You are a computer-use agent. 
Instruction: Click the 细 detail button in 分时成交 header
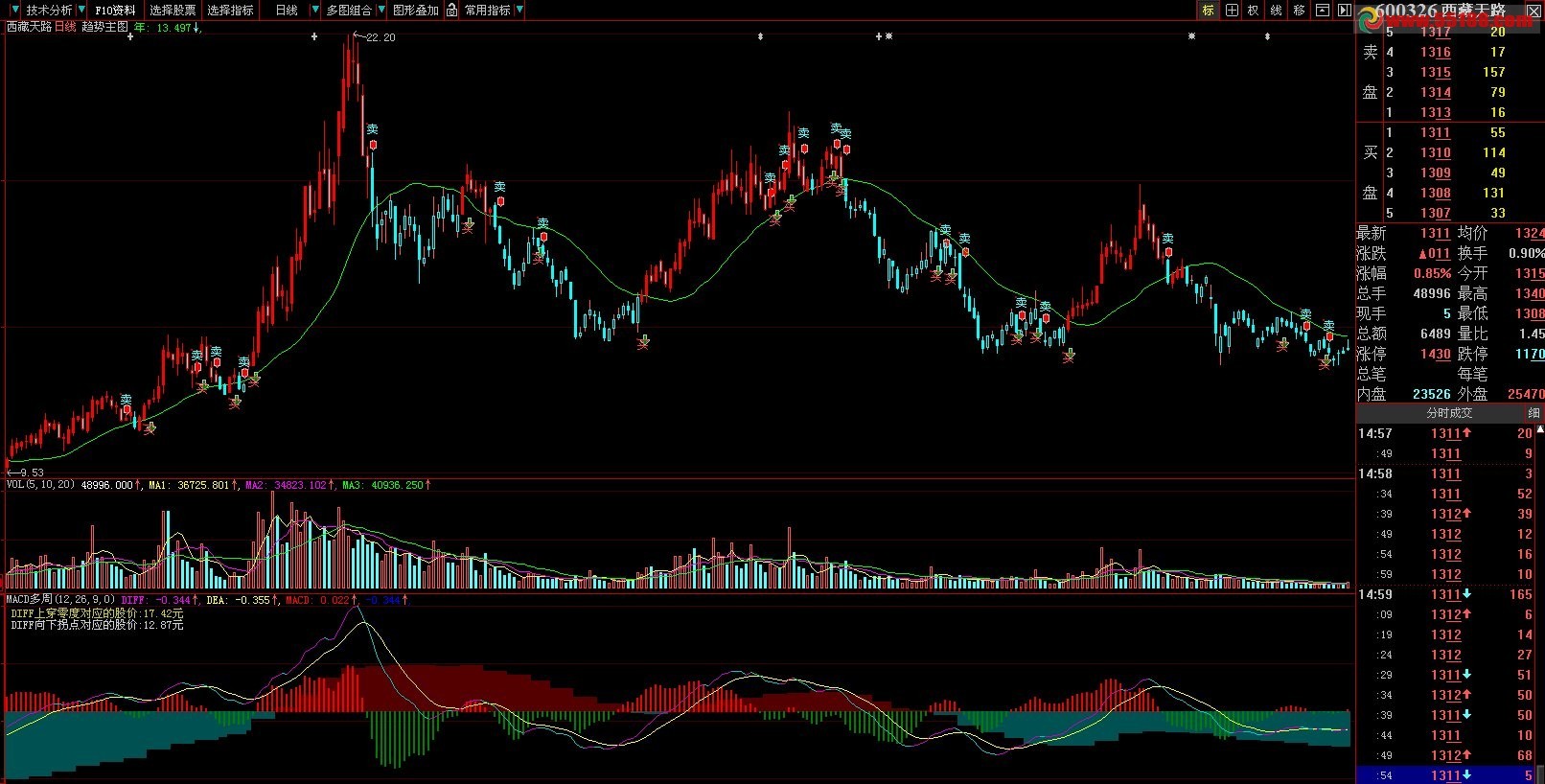pos(1533,413)
